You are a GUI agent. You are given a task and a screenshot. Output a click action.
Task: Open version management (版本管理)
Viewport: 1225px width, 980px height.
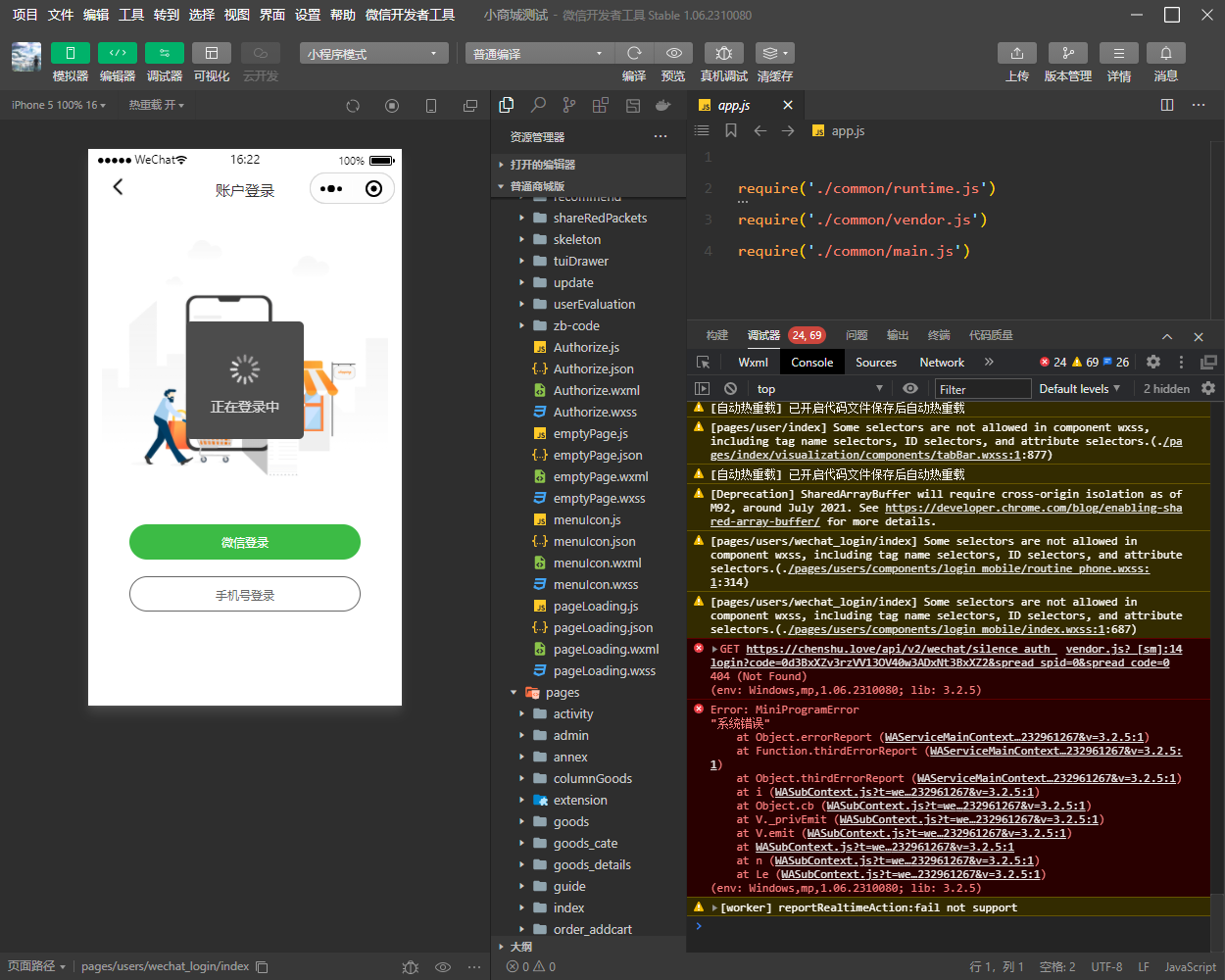click(x=1068, y=53)
